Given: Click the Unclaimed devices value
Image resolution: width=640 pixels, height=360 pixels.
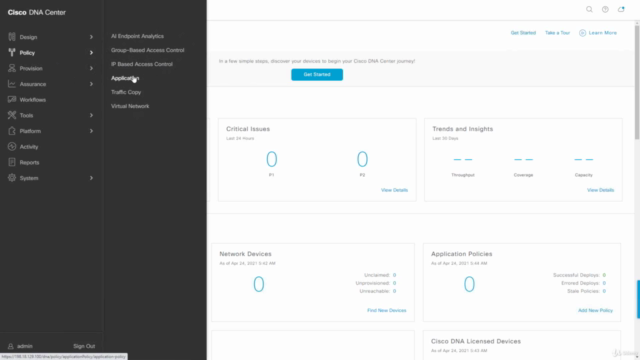Looking at the screenshot, I should point(394,275).
